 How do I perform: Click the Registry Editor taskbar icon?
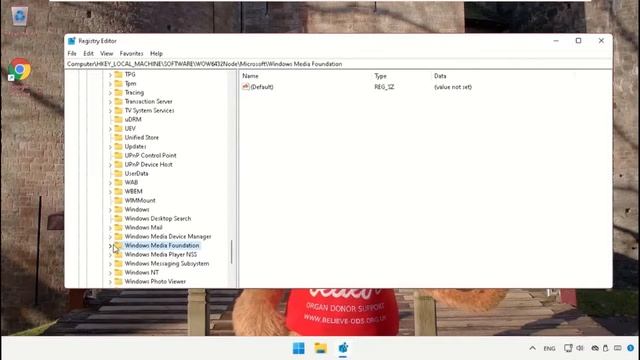(343, 348)
